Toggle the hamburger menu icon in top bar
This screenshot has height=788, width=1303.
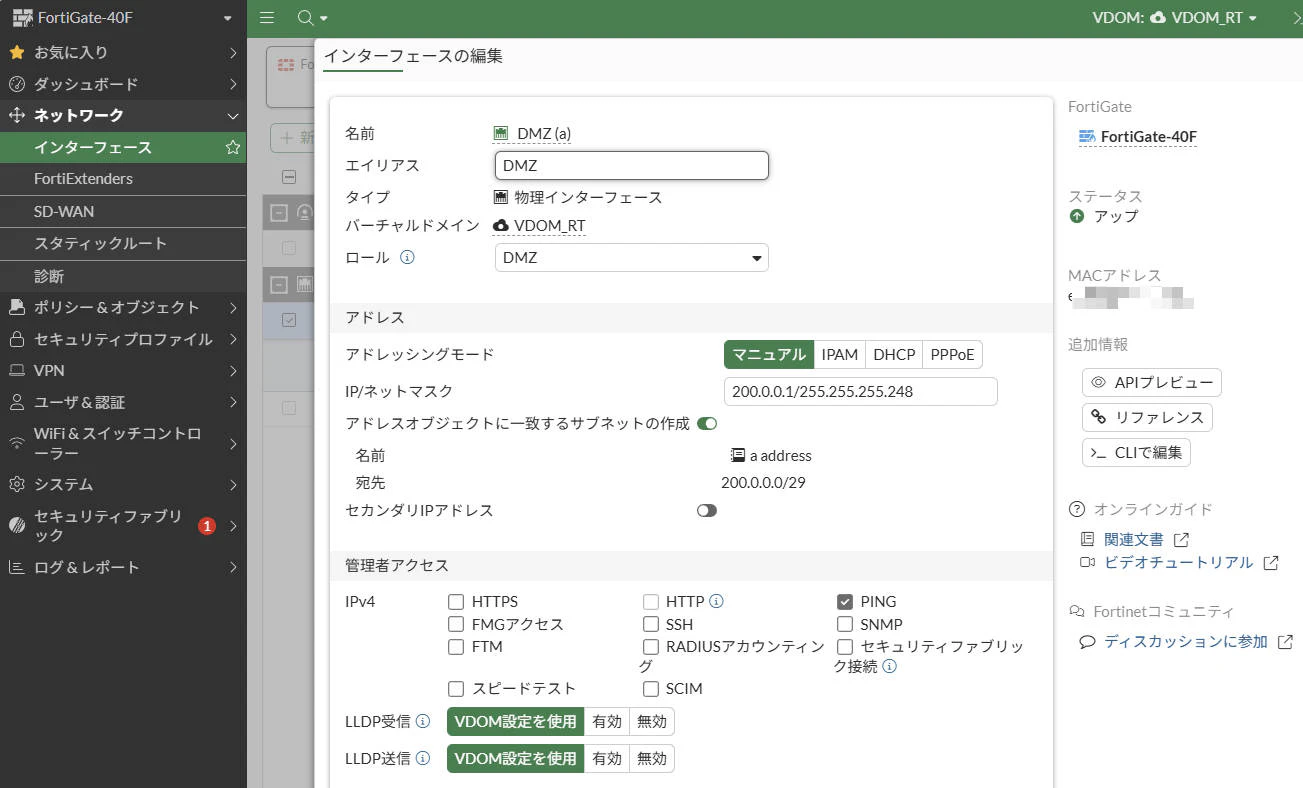[x=267, y=18]
